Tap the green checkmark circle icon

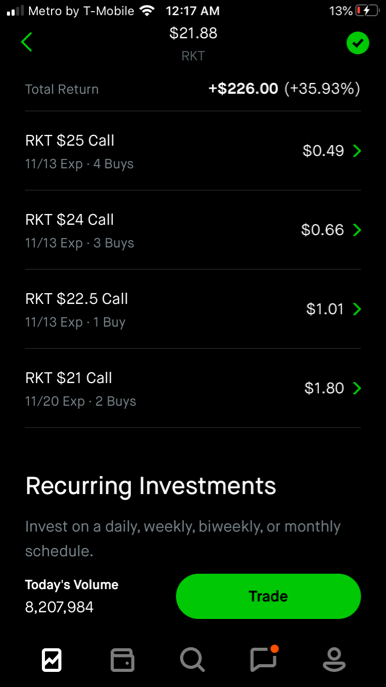point(358,43)
